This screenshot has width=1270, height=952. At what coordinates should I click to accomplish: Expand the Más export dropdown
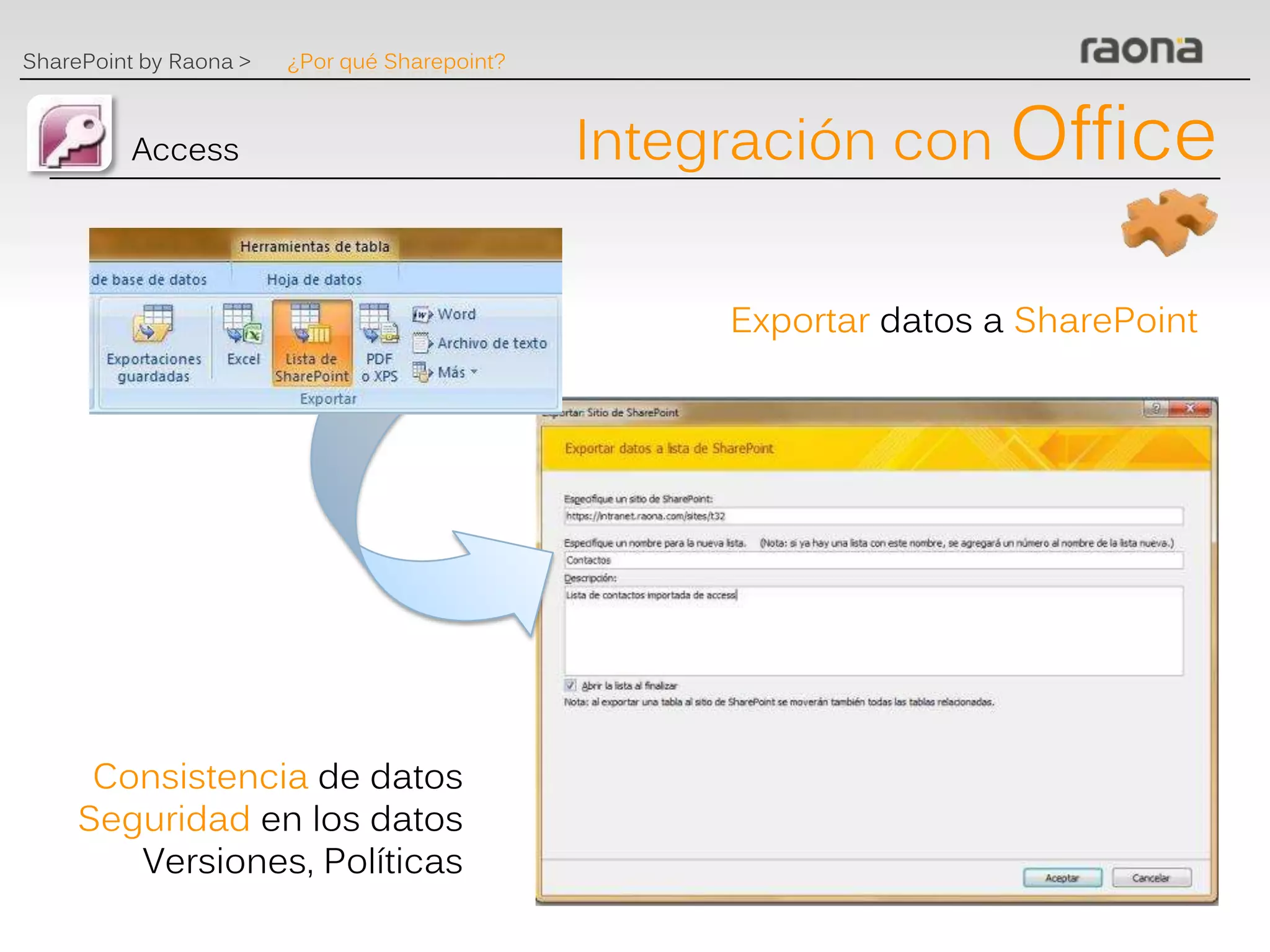point(445,372)
